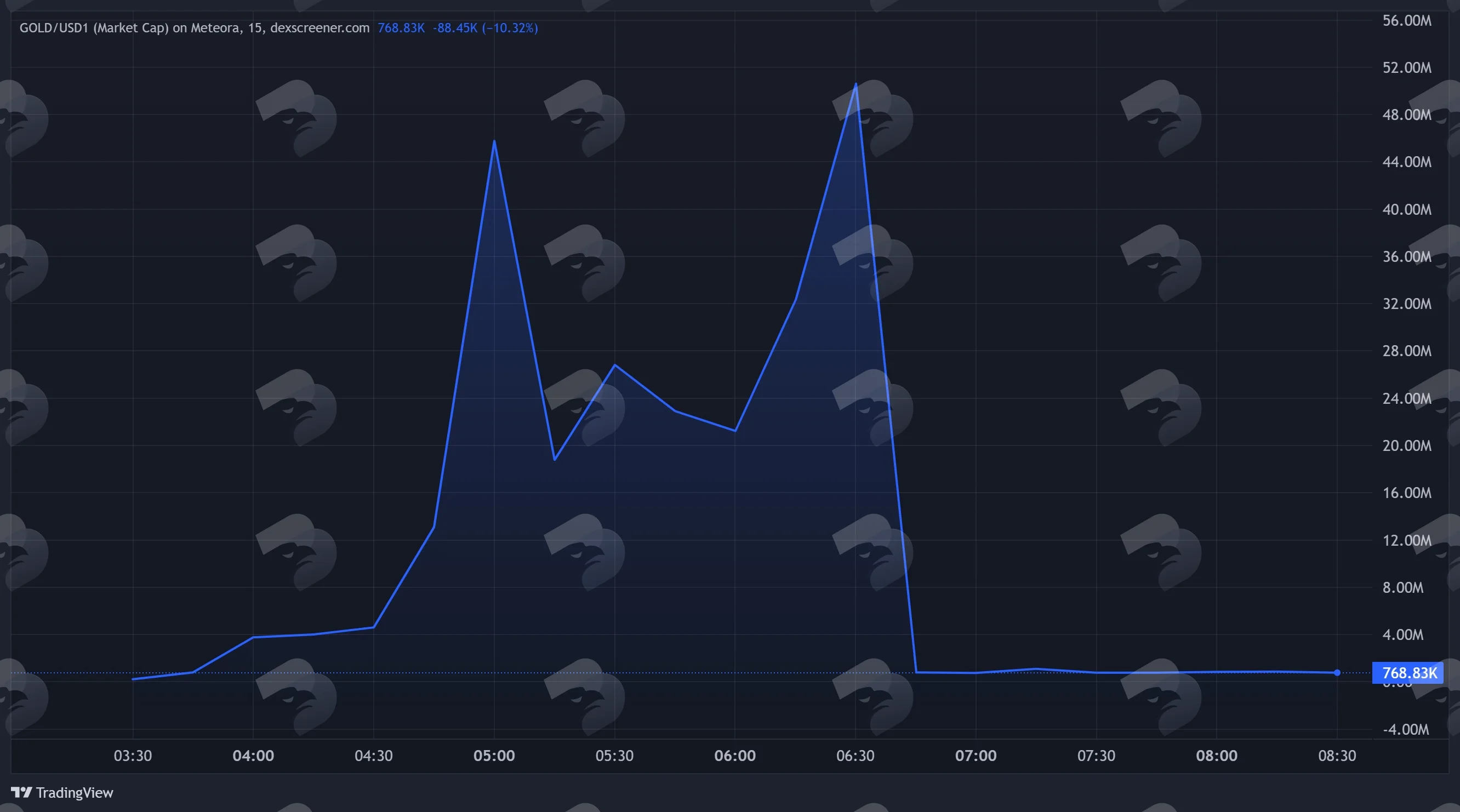Click the 06:00 time axis label
Image resolution: width=1460 pixels, height=812 pixels.
click(735, 756)
